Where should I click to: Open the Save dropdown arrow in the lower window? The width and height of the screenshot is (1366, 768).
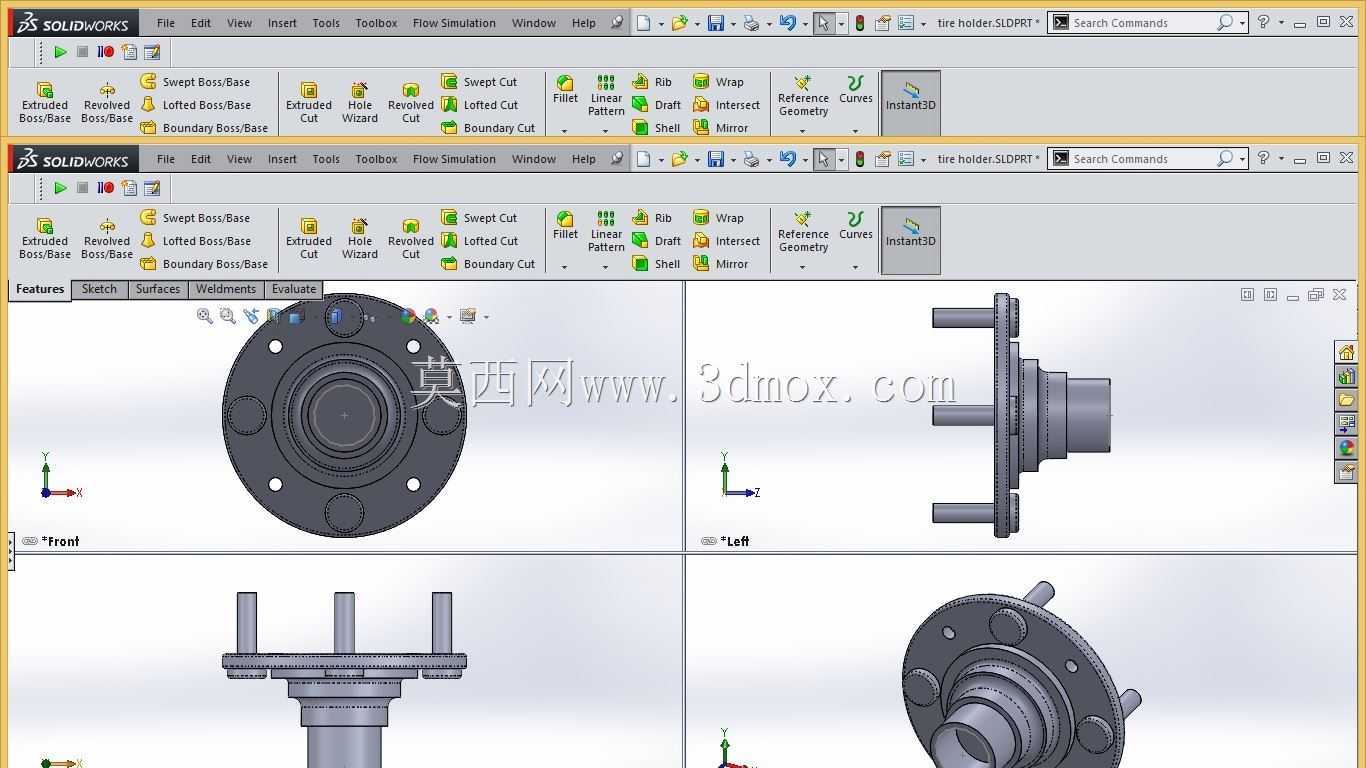(x=733, y=160)
